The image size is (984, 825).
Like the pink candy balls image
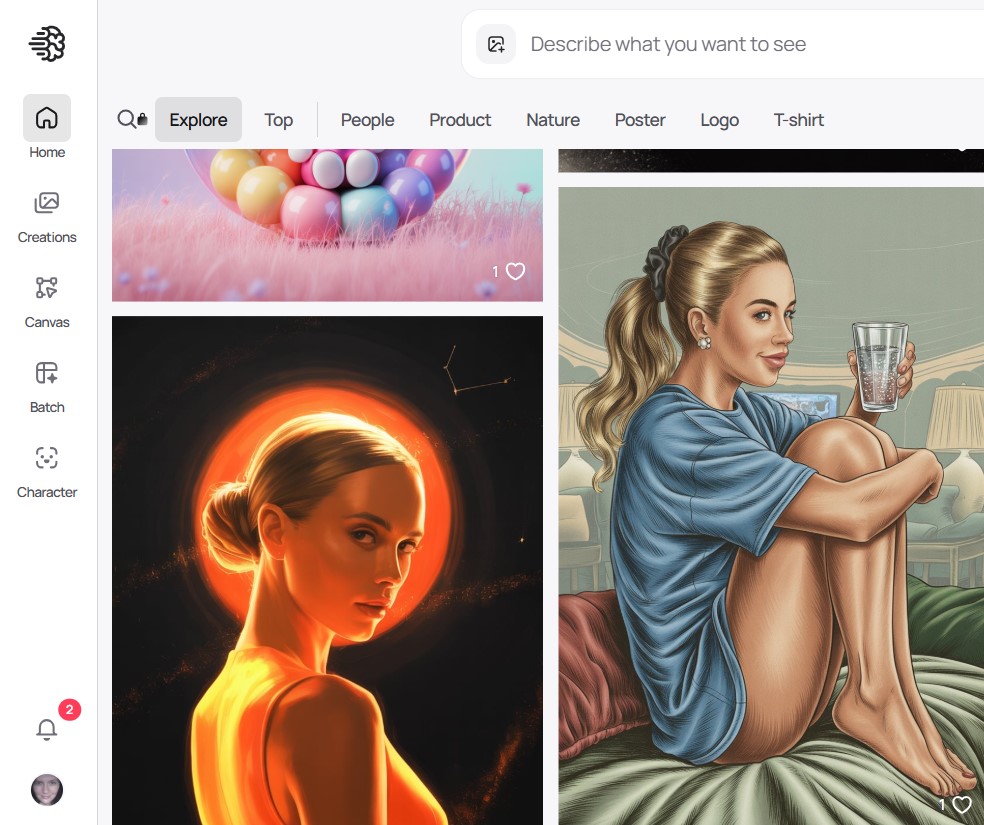click(x=515, y=271)
